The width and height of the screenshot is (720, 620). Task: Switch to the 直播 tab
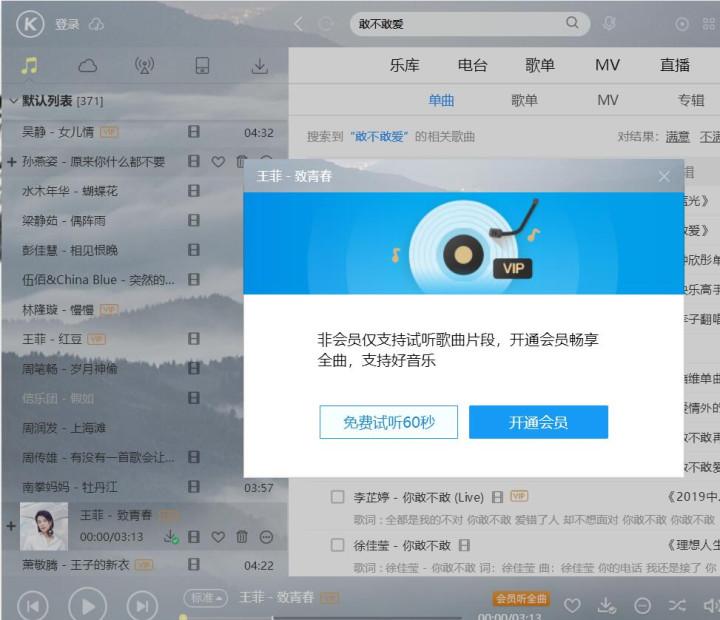(x=675, y=65)
